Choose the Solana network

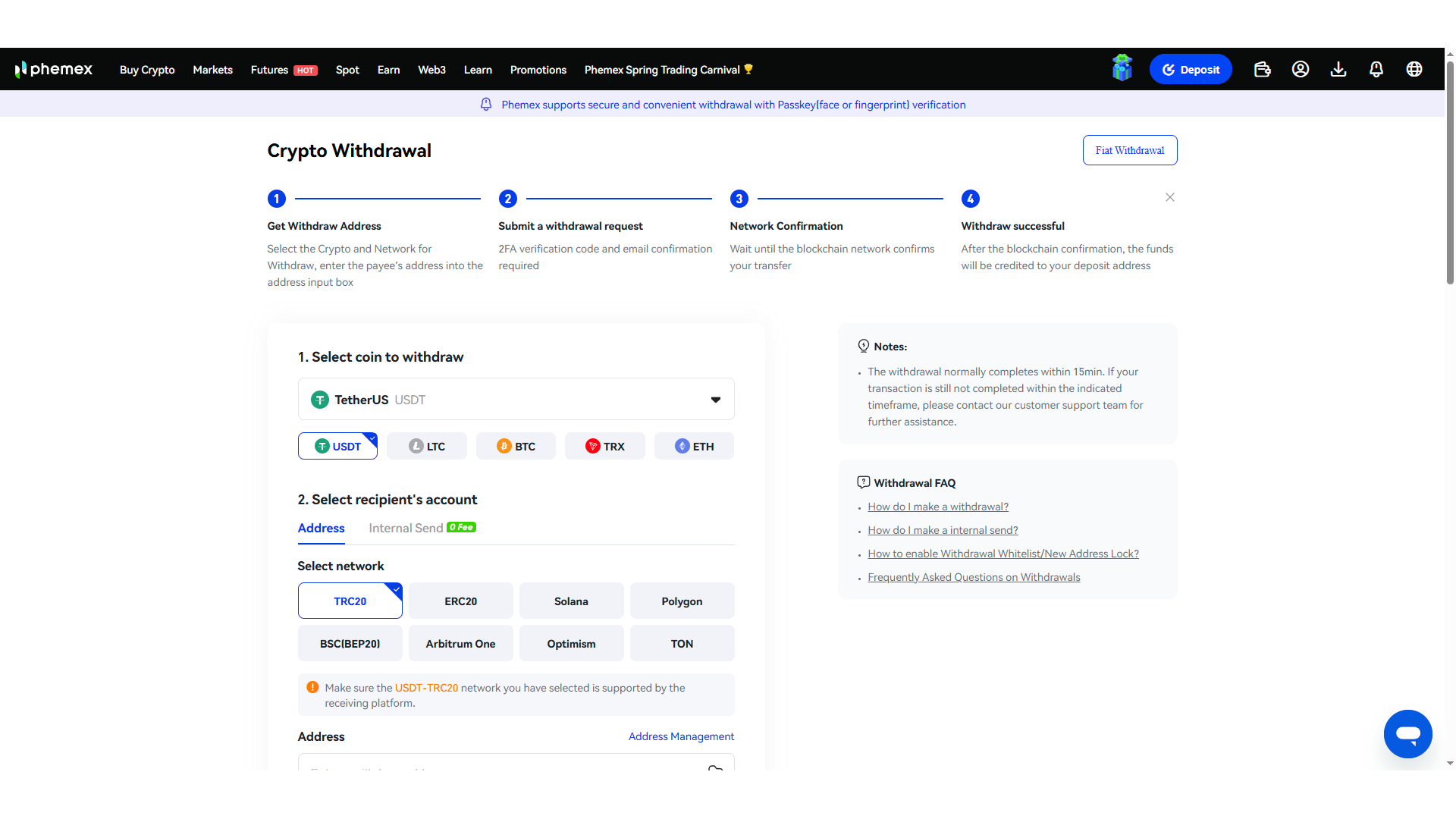pos(571,601)
